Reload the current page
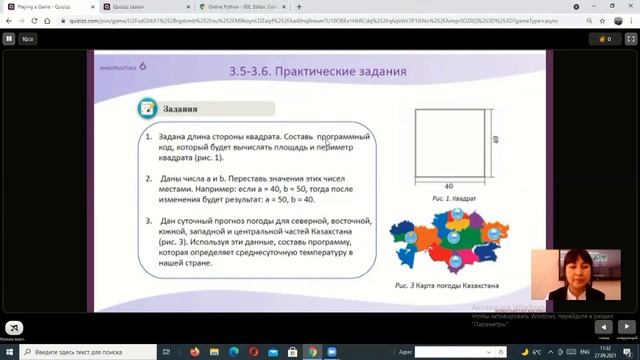640x360 pixels. 34,21
